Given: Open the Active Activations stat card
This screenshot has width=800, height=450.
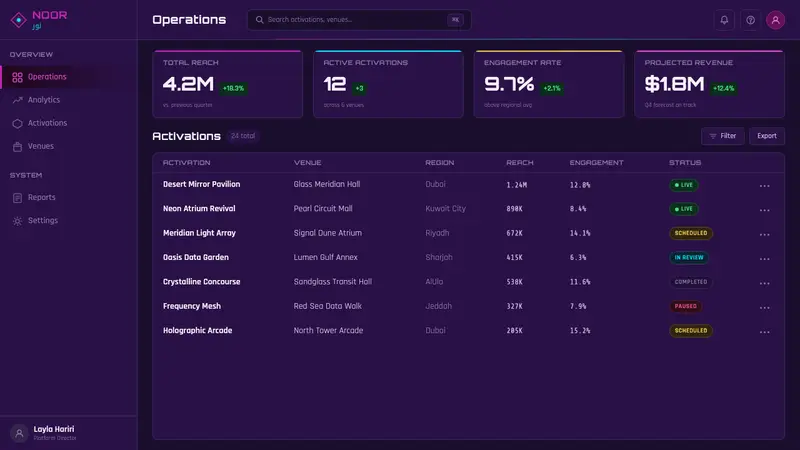Looking at the screenshot, I should click(x=388, y=84).
